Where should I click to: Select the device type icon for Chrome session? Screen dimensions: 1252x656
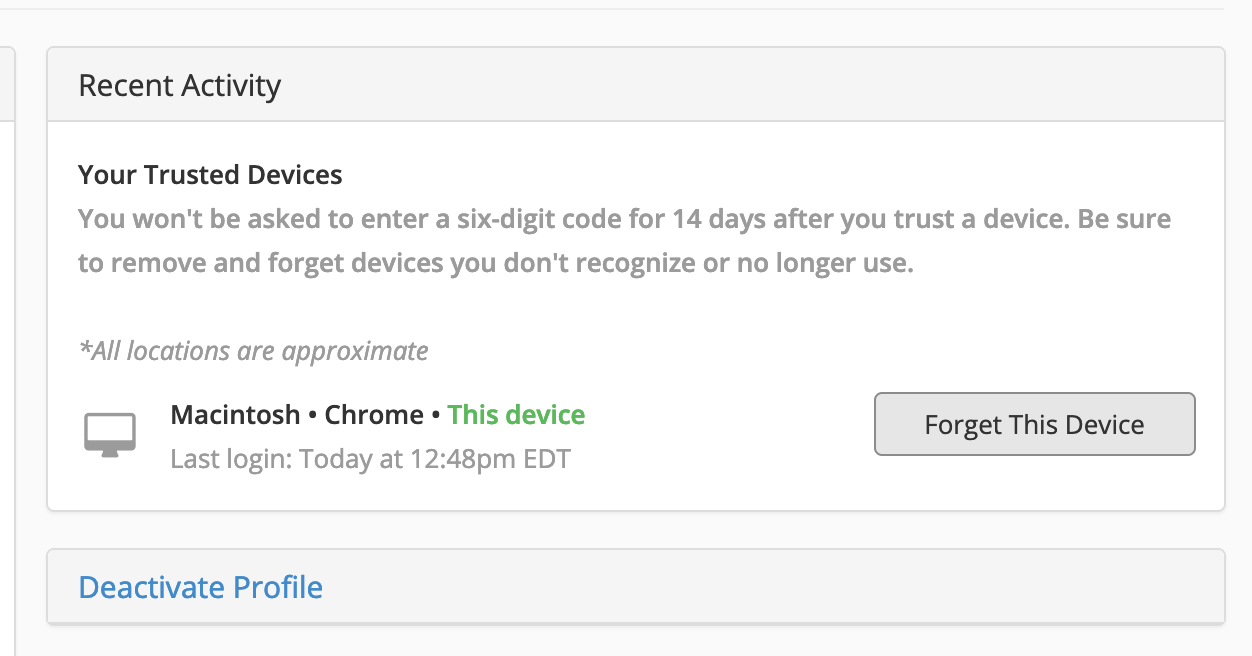(110, 432)
